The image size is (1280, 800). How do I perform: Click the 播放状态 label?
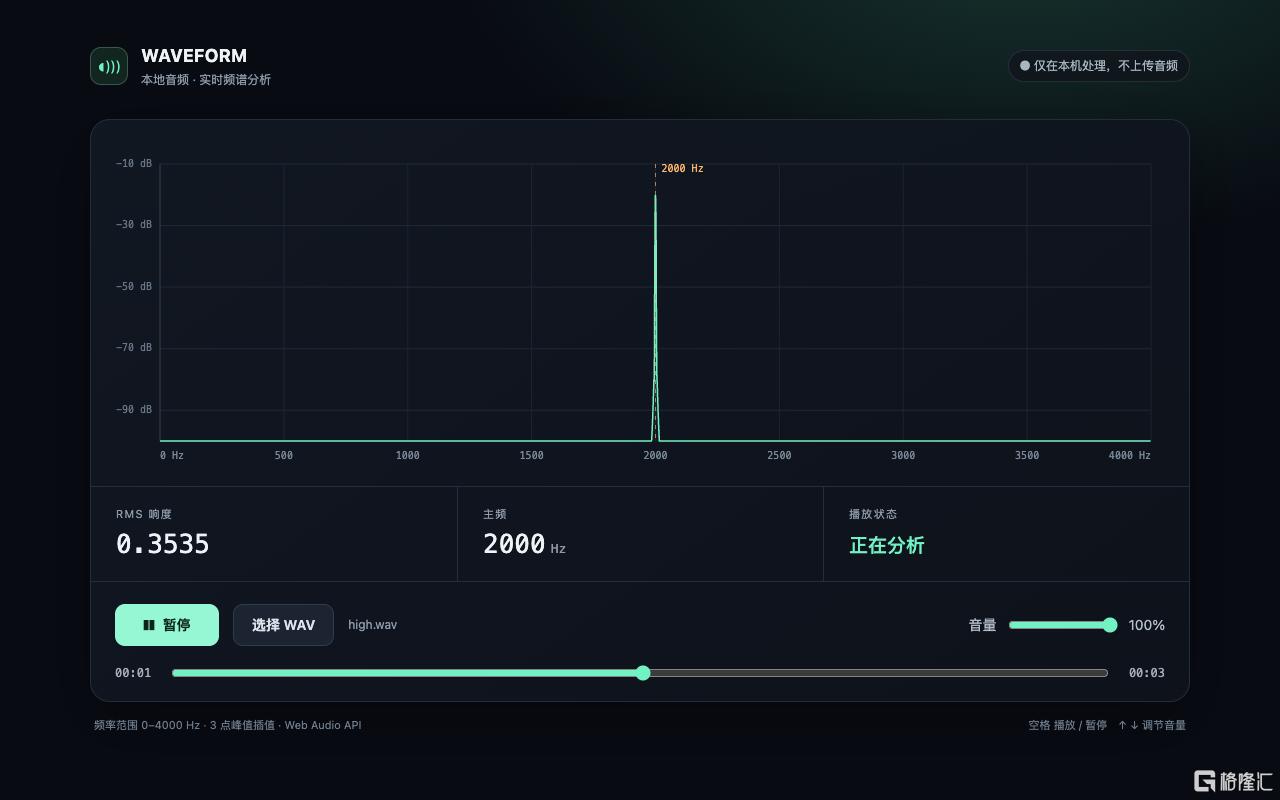coord(873,514)
